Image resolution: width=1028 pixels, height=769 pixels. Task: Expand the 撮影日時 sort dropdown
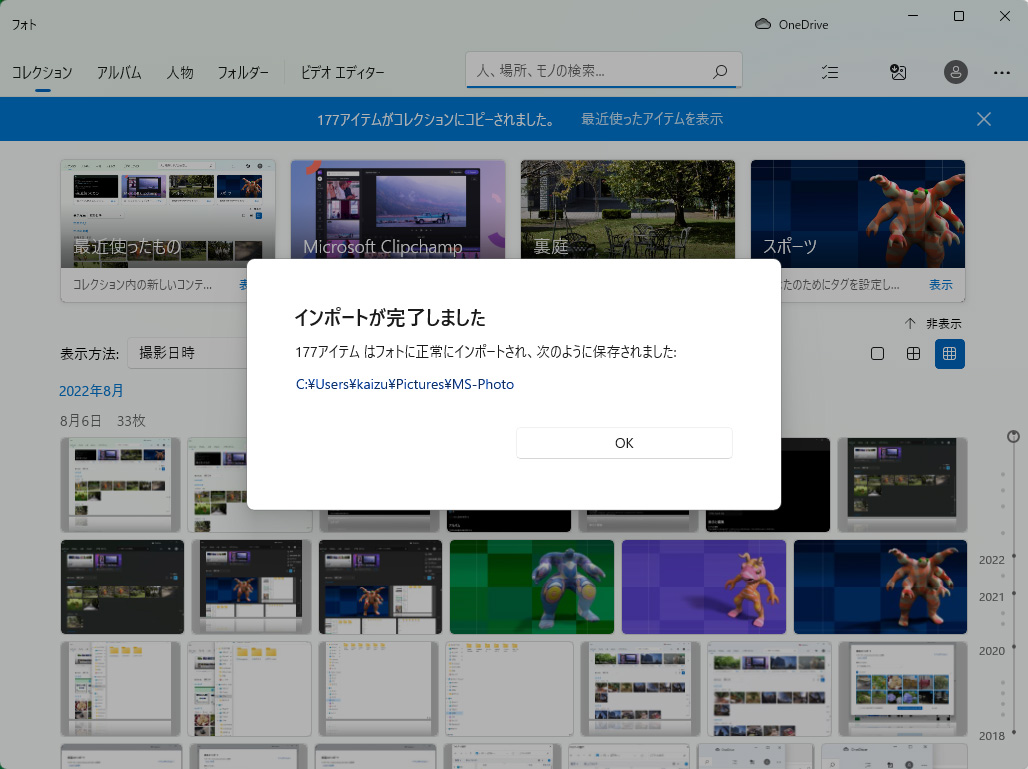point(190,353)
